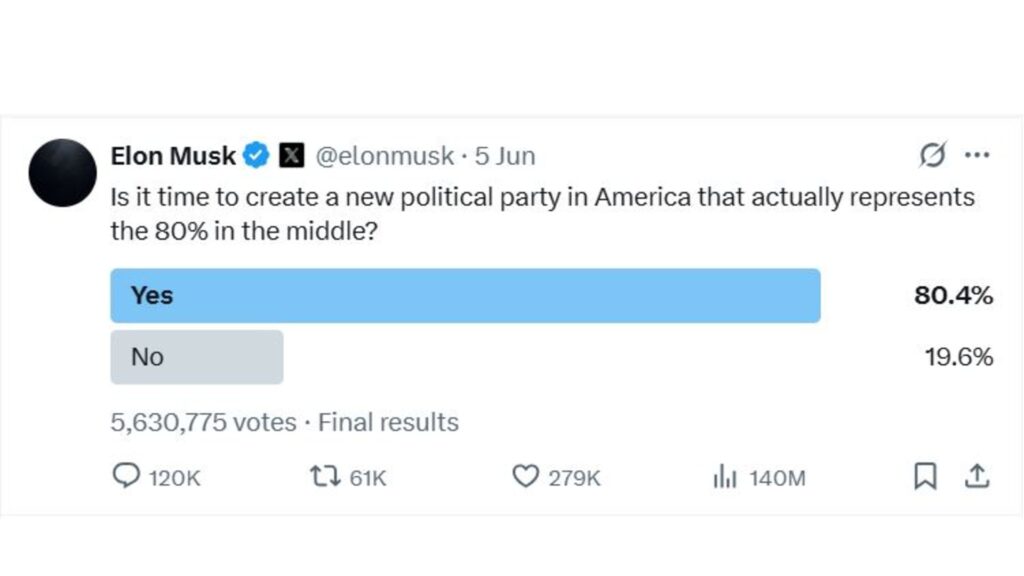Click the reply speech bubble icon
1024x576 pixels.
126,476
